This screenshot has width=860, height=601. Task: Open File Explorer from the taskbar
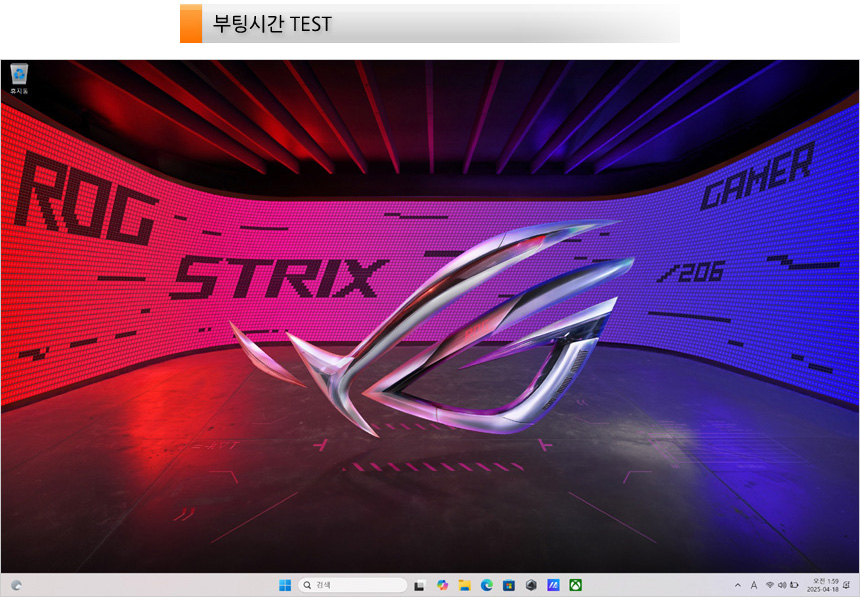[x=464, y=585]
